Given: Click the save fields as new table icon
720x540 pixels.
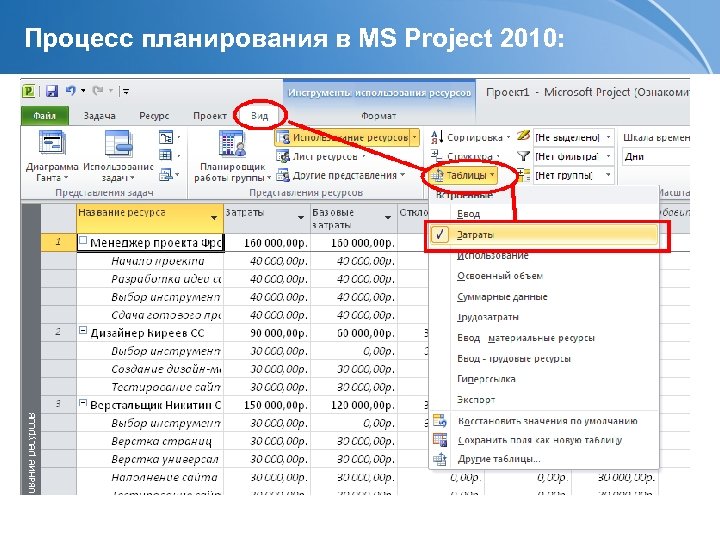Looking at the screenshot, I should 439,439.
